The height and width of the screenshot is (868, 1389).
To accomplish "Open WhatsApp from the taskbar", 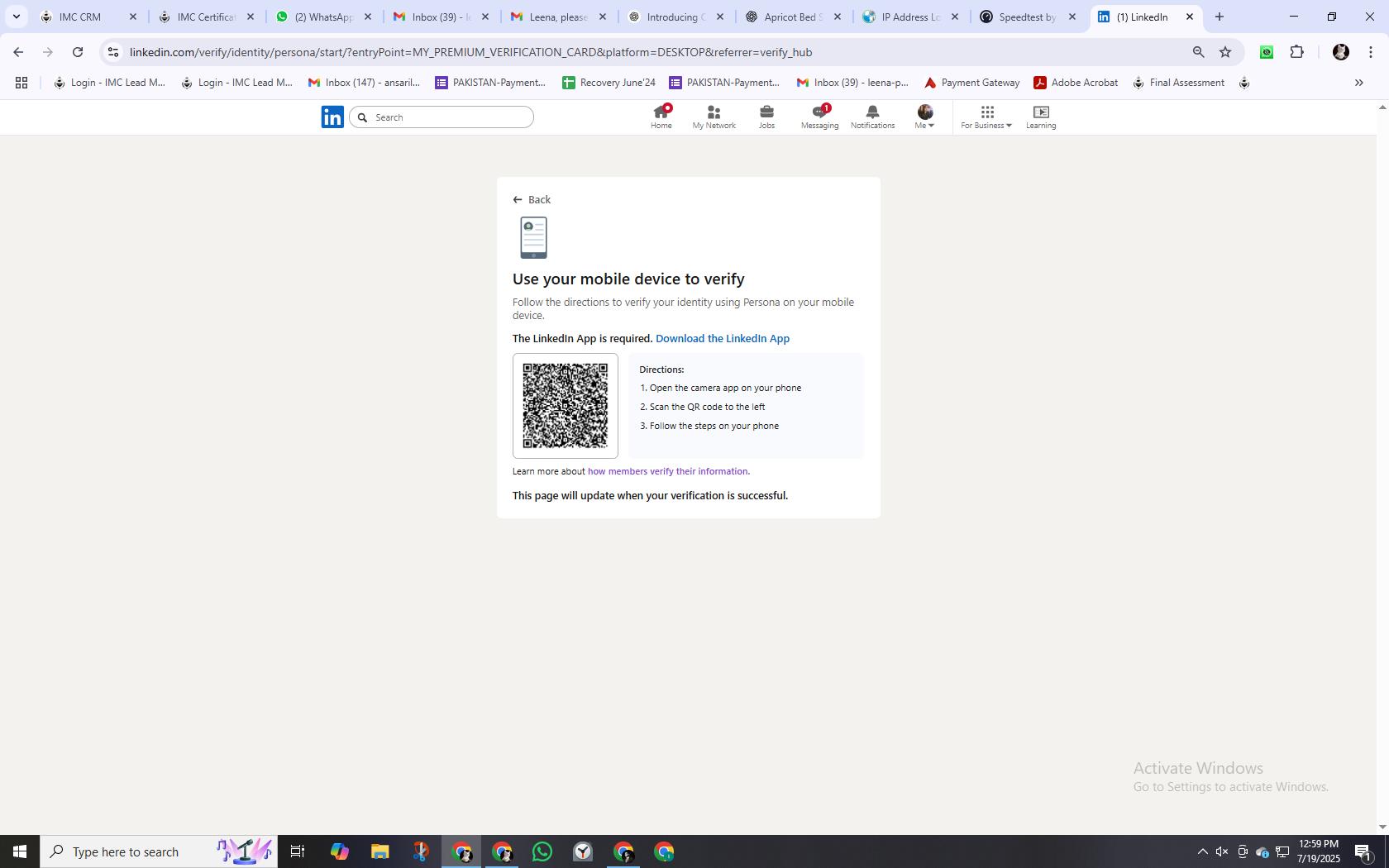I will point(542,851).
